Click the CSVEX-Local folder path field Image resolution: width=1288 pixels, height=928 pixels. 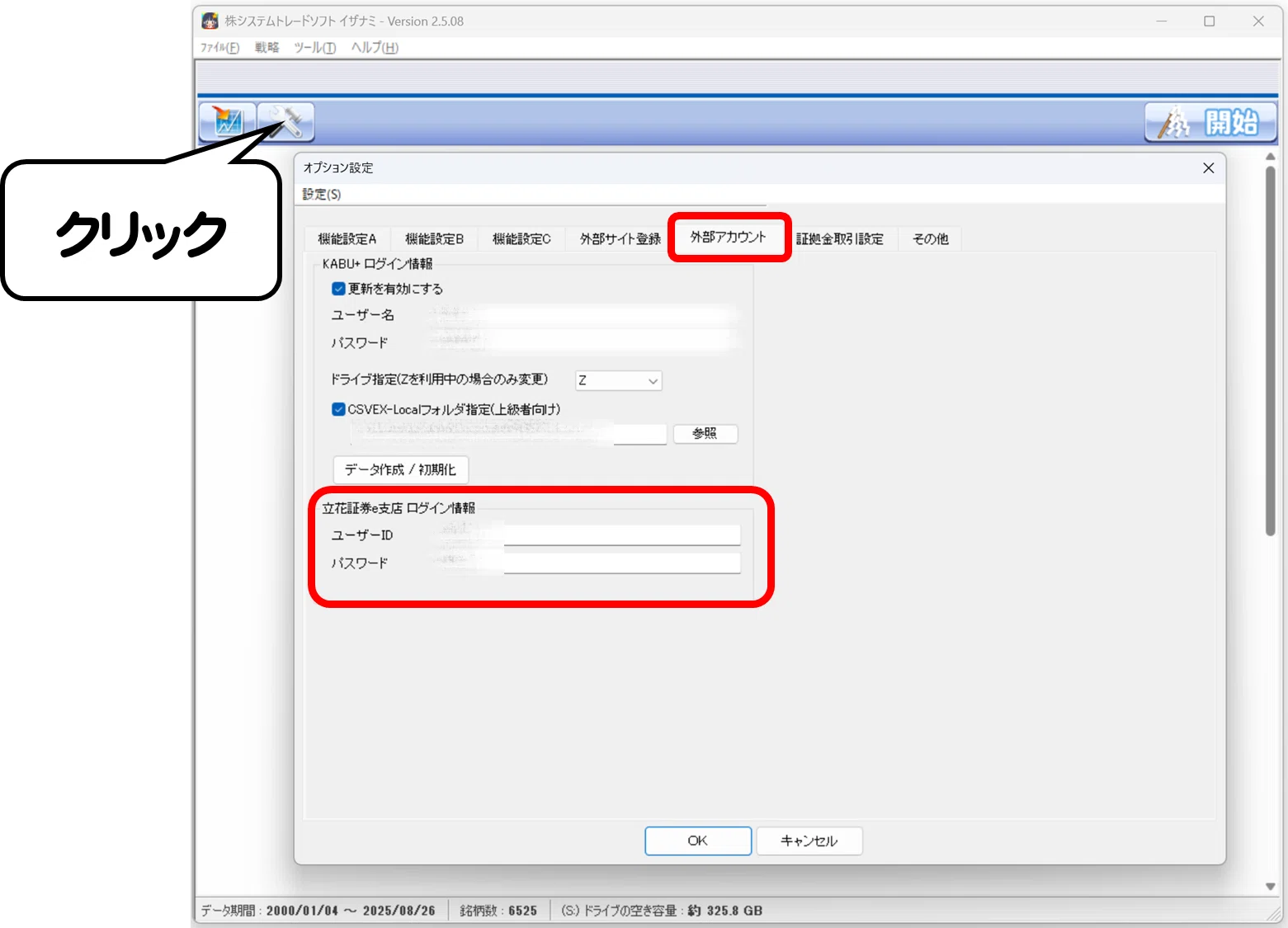508,434
